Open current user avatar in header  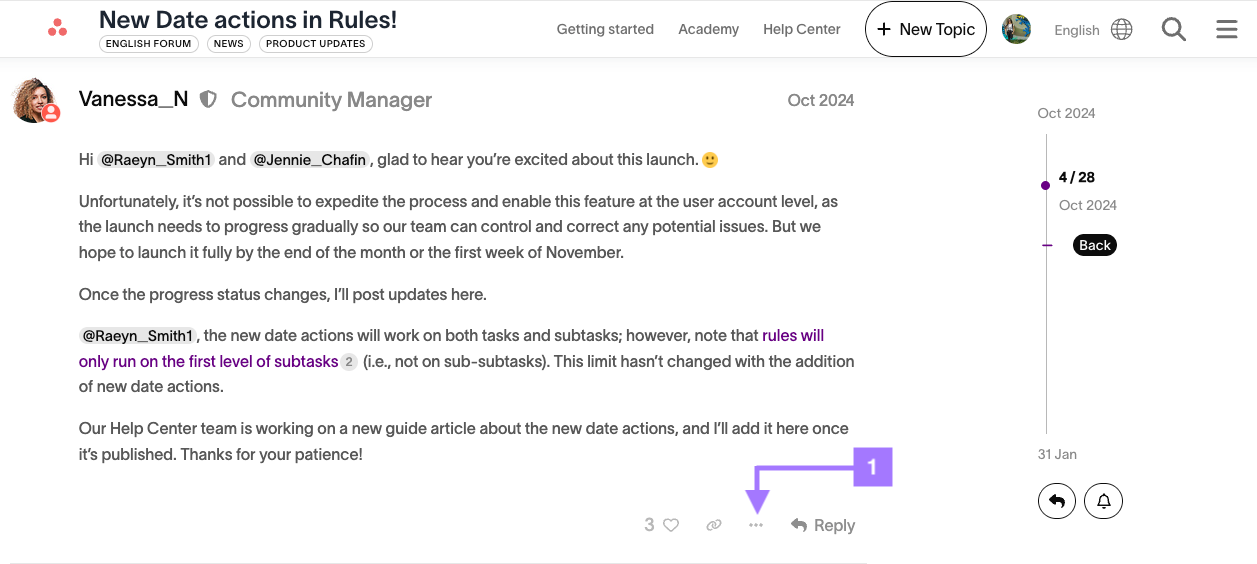[x=1016, y=29]
